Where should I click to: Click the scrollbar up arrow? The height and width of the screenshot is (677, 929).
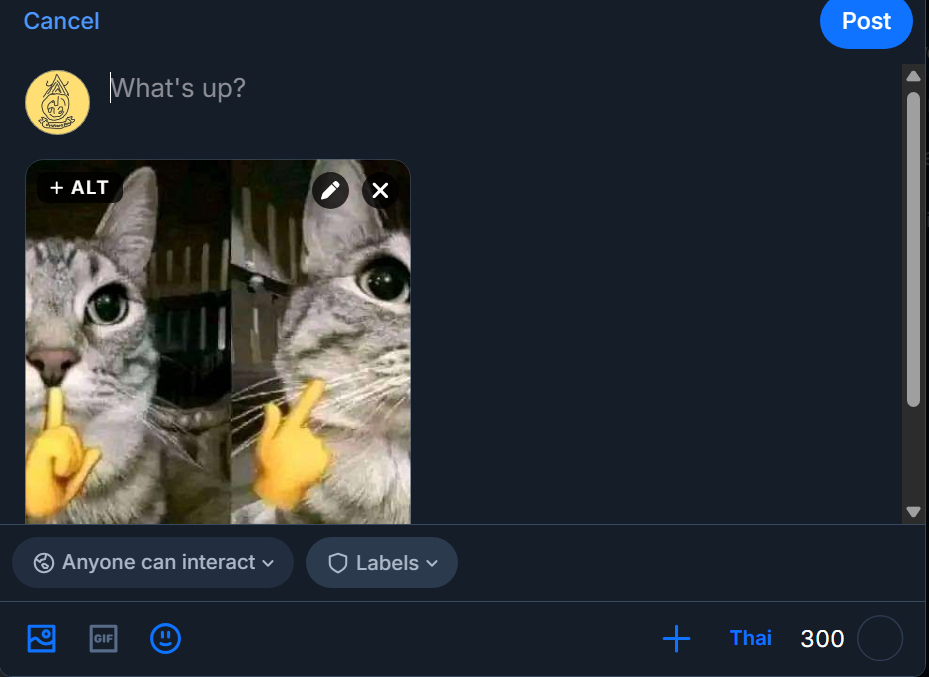913,76
